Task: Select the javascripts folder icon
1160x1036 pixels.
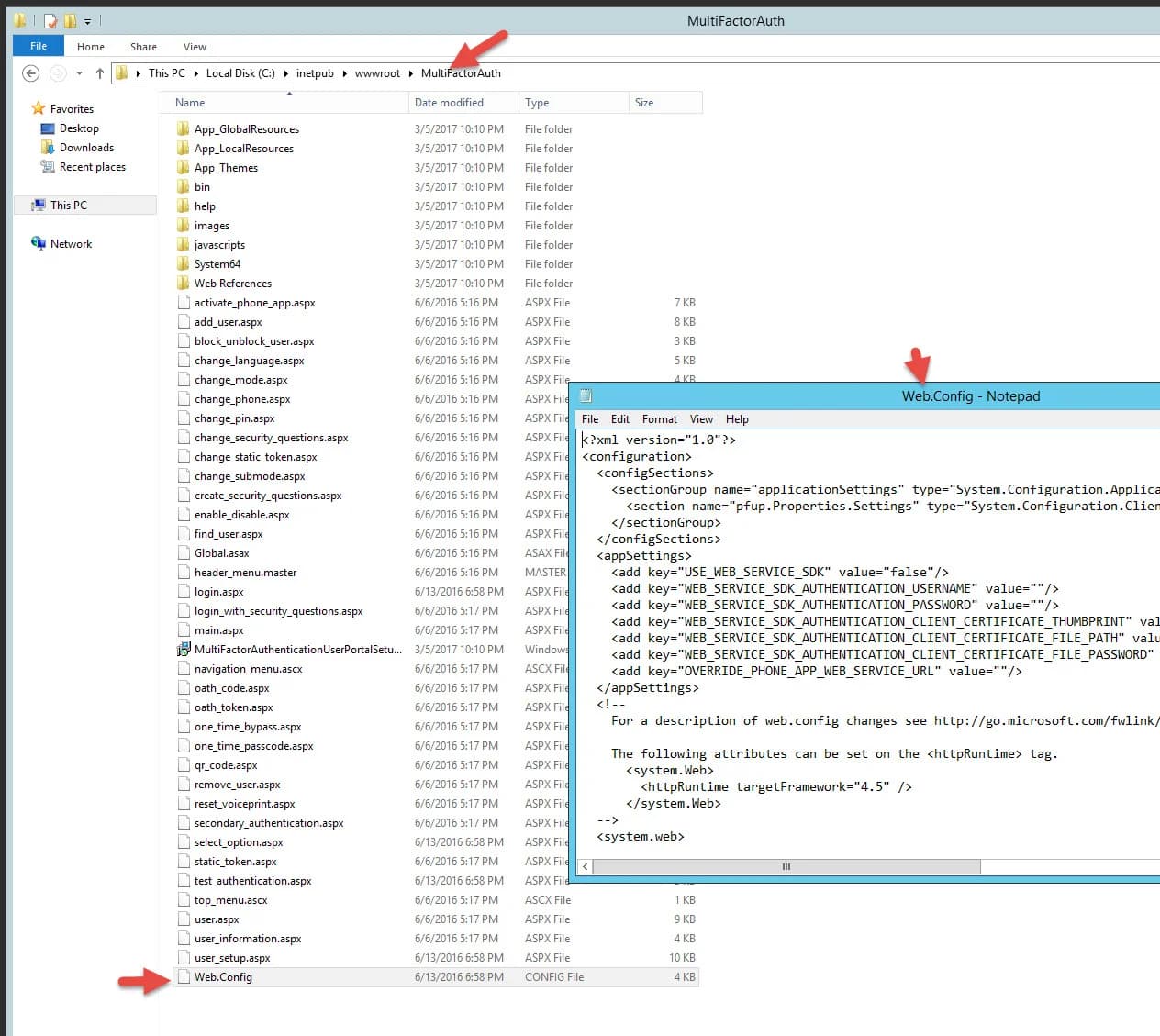Action: 184,245
